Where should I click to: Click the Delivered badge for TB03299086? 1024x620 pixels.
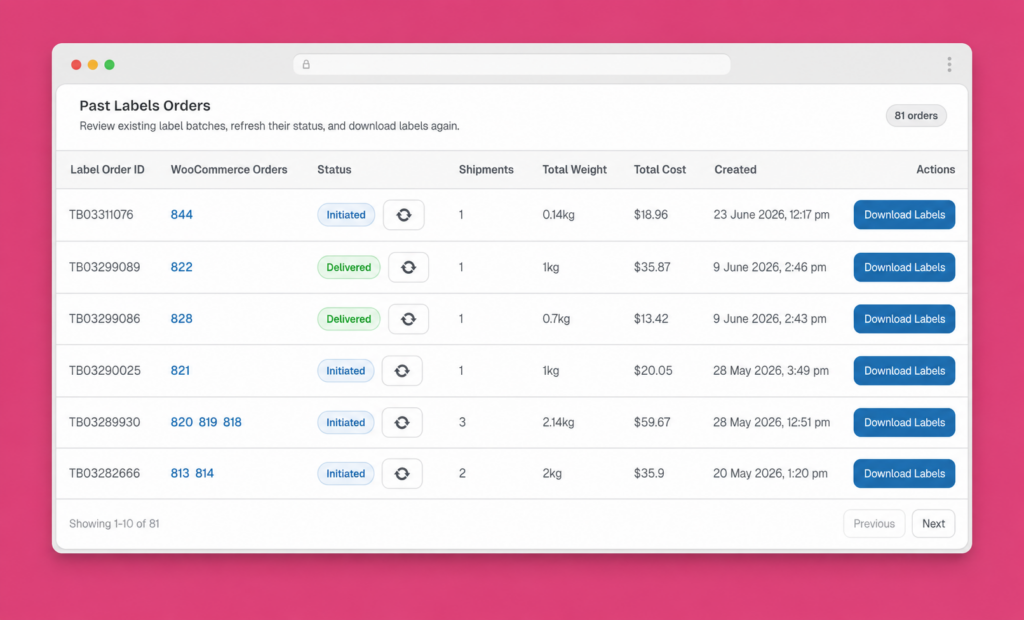click(x=349, y=319)
